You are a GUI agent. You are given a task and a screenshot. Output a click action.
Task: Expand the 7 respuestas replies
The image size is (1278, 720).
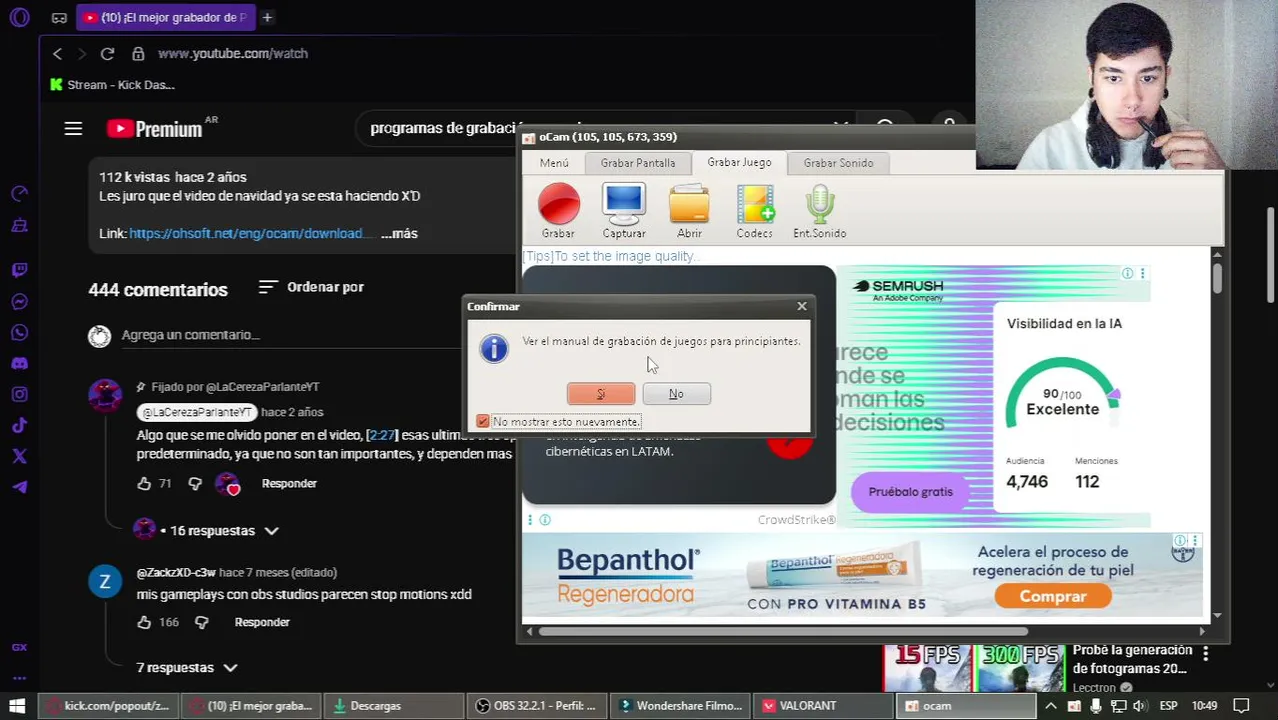click(x=187, y=667)
